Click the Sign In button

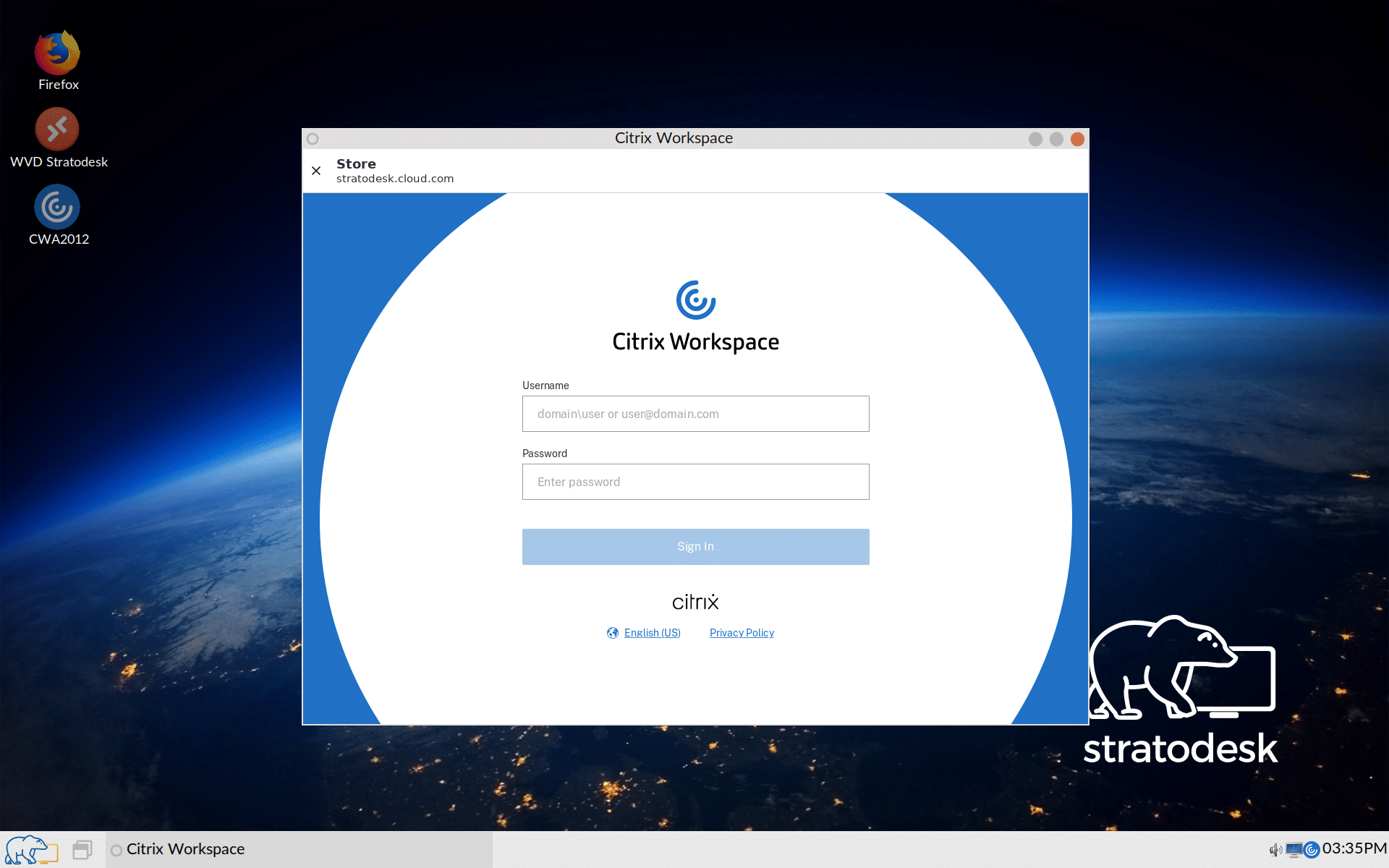click(695, 547)
